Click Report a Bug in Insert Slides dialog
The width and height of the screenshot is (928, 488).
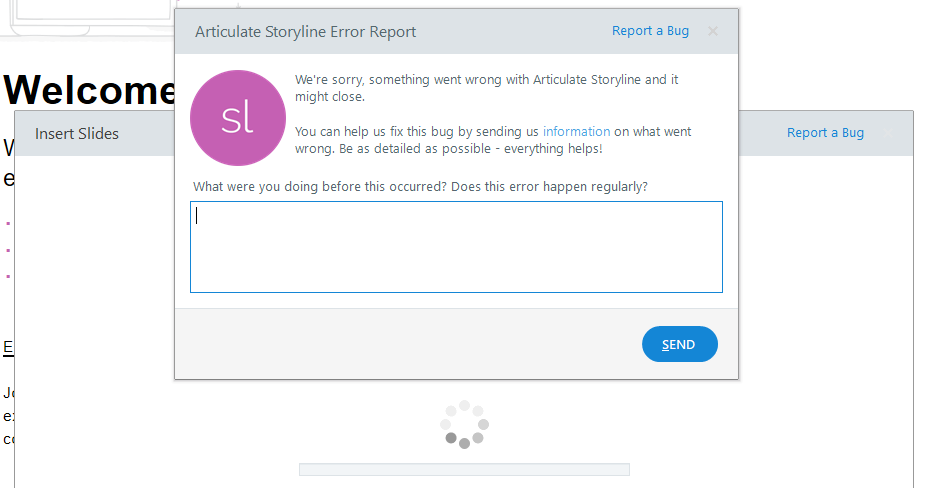825,133
